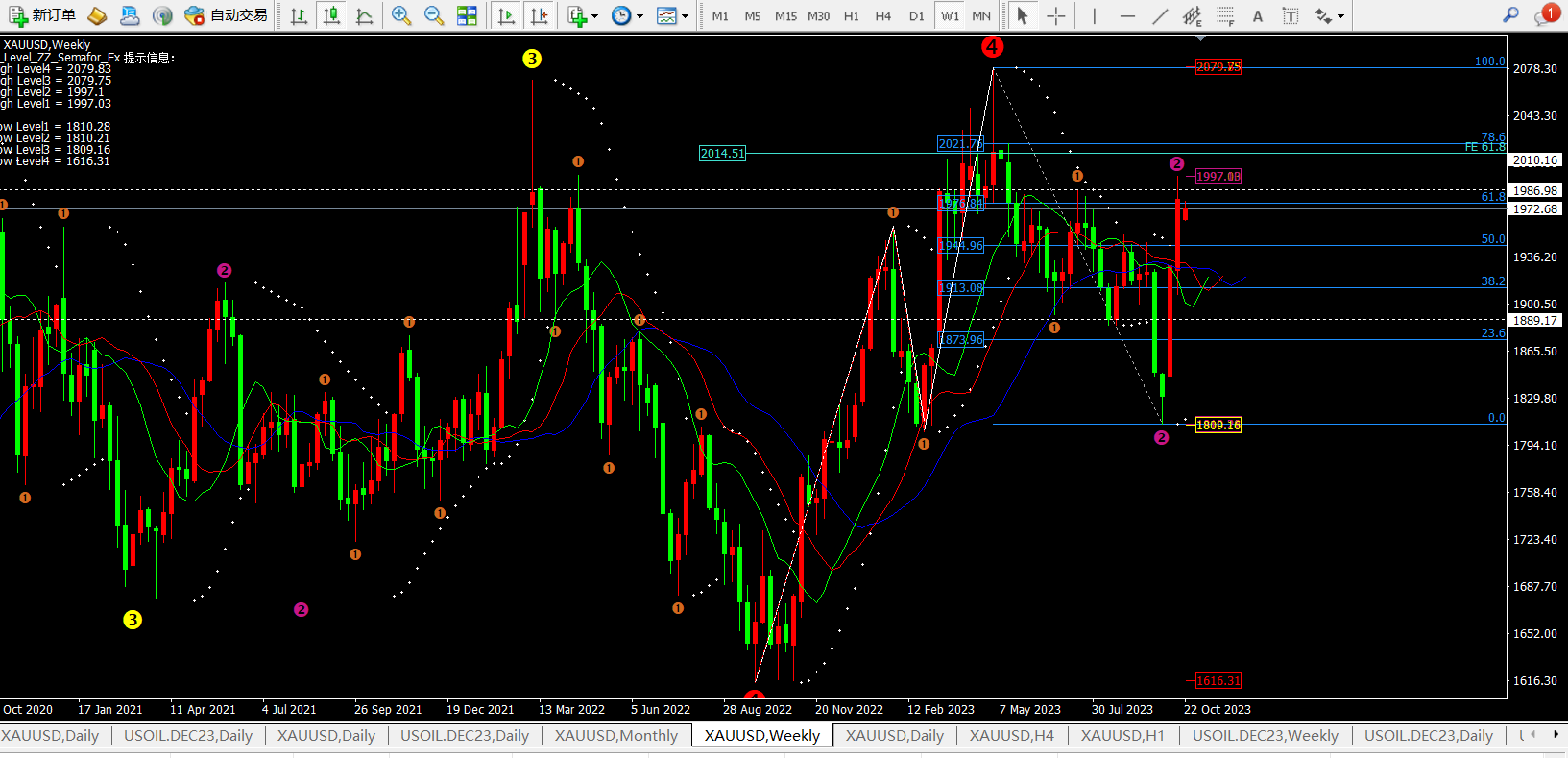Image resolution: width=1568 pixels, height=758 pixels.
Task: Open the search magnifier icon
Action: tap(1510, 15)
